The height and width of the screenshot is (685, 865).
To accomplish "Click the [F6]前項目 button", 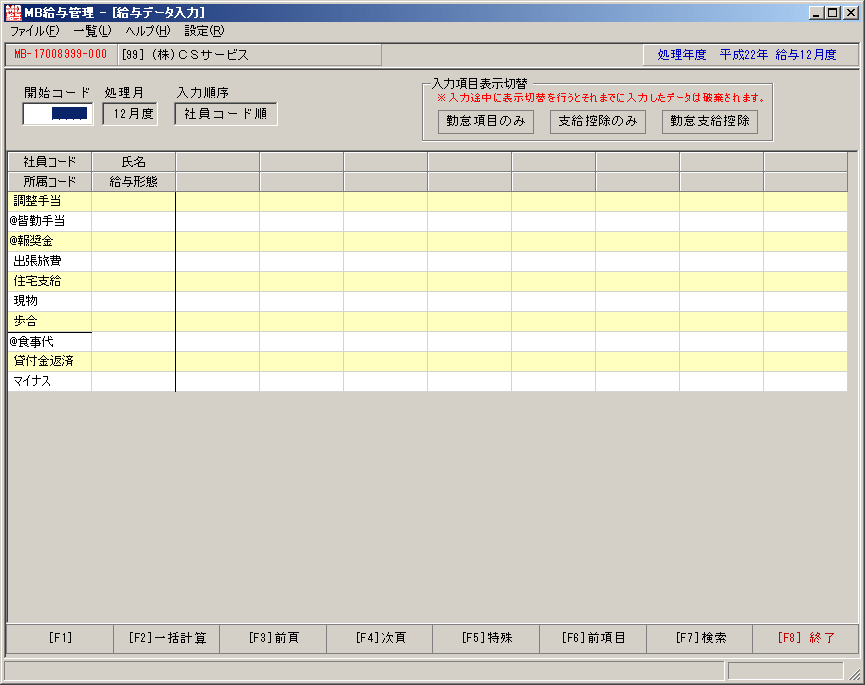I will (592, 638).
